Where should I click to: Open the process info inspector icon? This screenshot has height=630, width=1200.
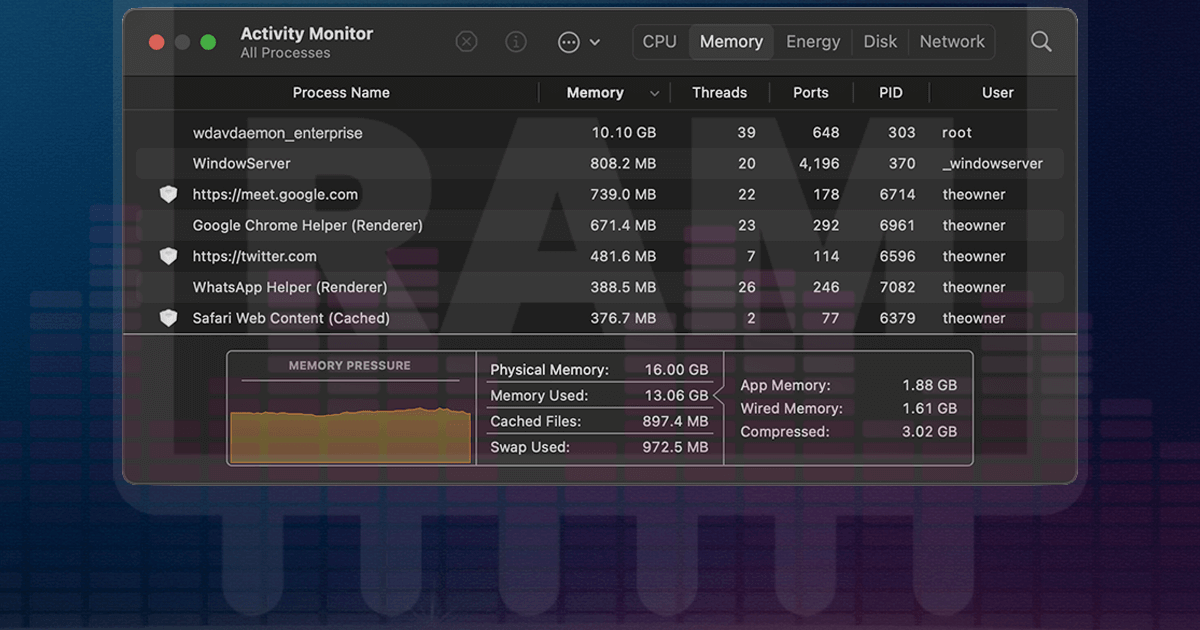pos(516,42)
